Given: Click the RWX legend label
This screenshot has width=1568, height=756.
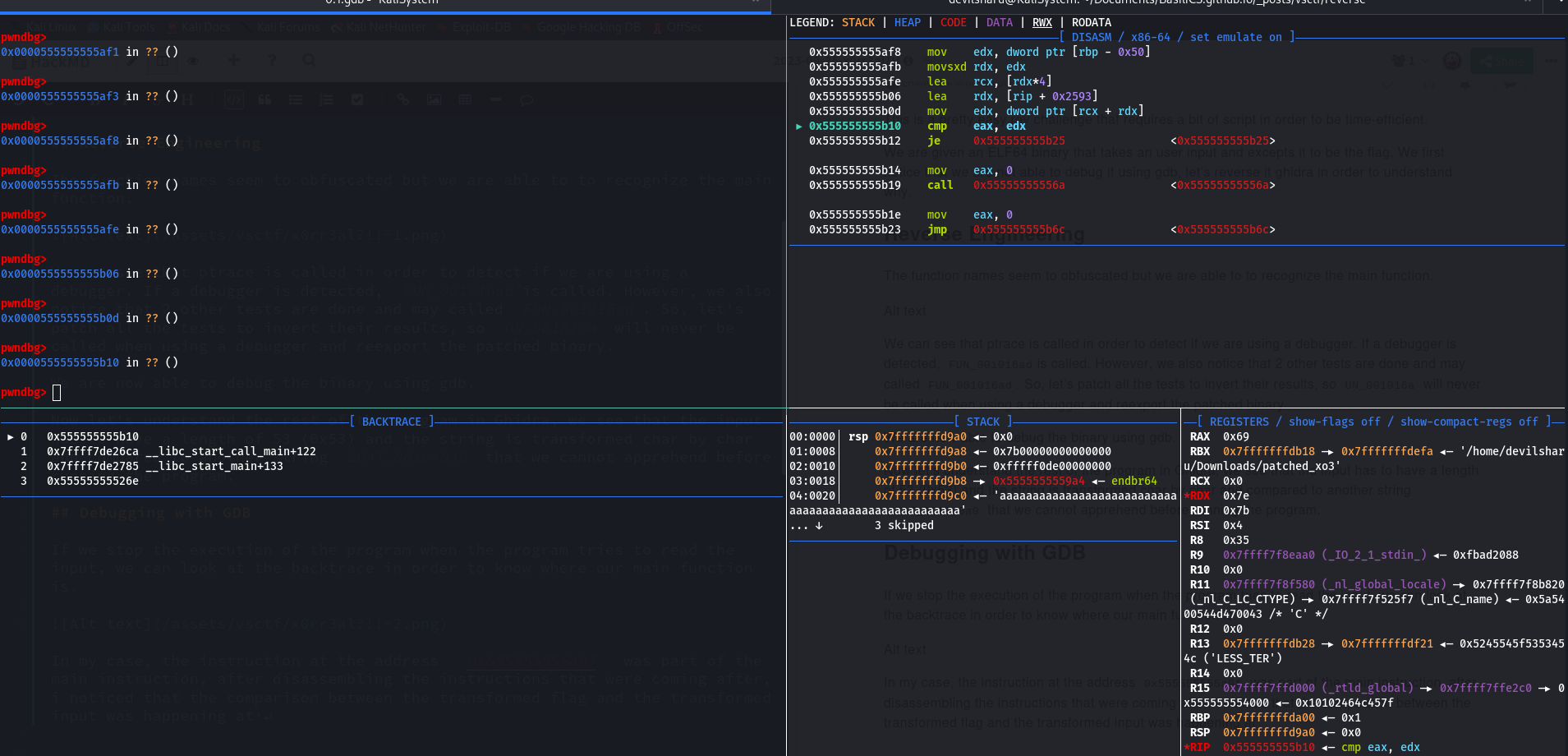Looking at the screenshot, I should (x=1042, y=23).
